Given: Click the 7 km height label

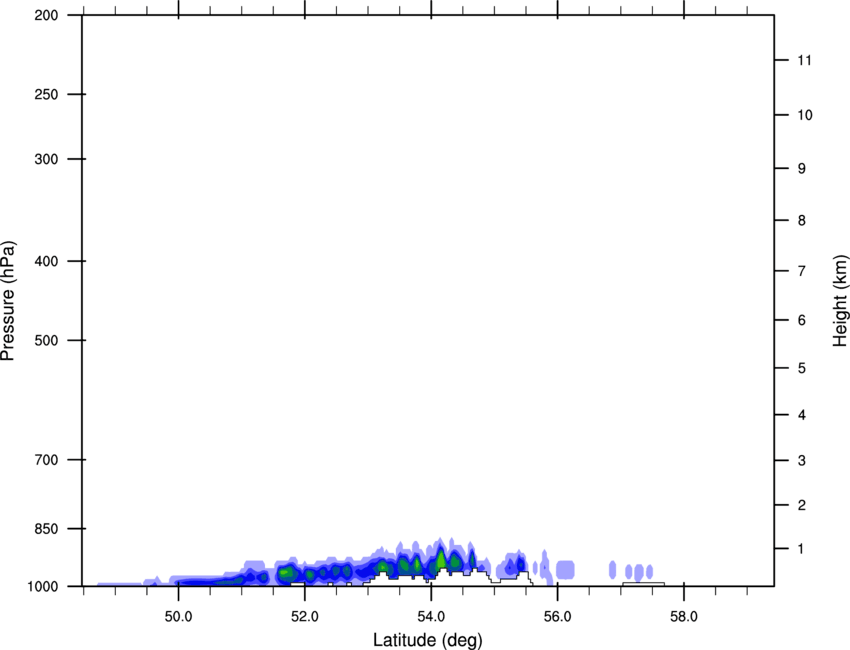Looking at the screenshot, I should click(802, 271).
